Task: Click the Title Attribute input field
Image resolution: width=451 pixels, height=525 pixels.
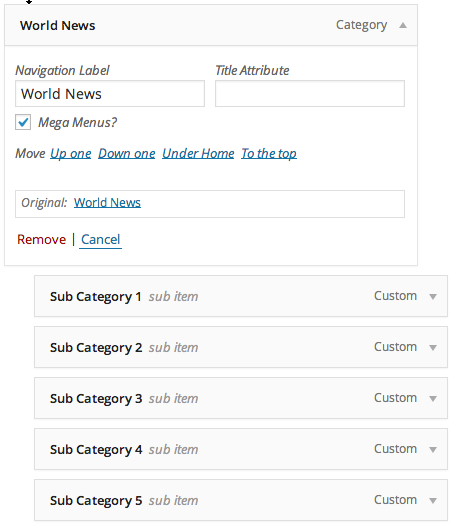Action: tap(310, 94)
